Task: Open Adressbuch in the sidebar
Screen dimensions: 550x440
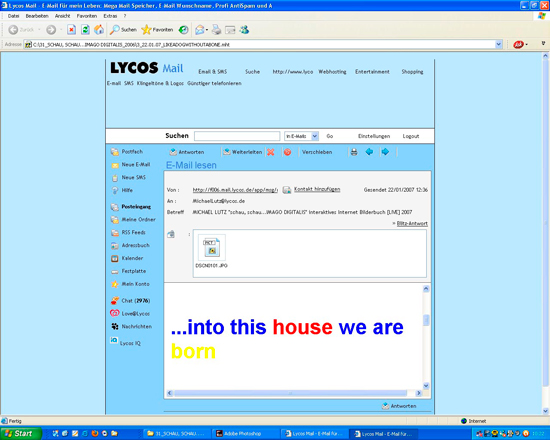Action: pos(130,245)
